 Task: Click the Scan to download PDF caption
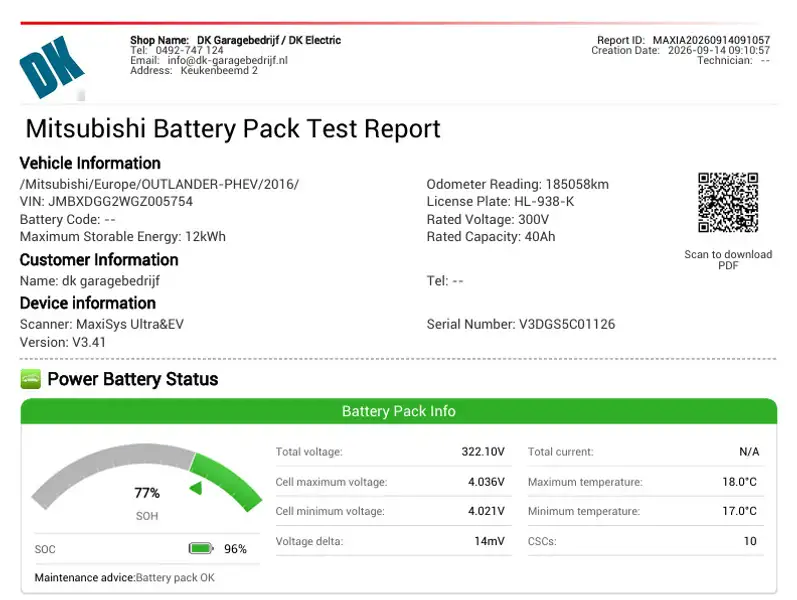728,259
